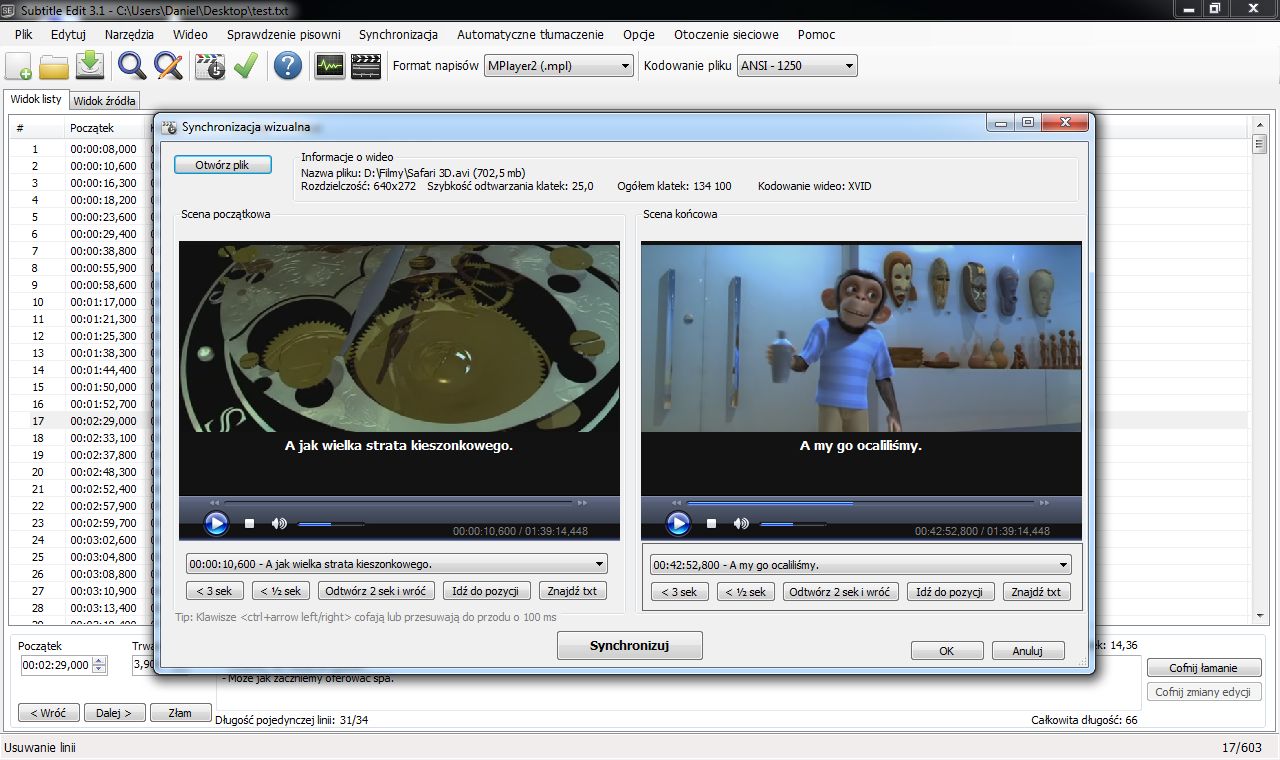Step start scene back half a second
1280x760 pixels.
coord(281,591)
